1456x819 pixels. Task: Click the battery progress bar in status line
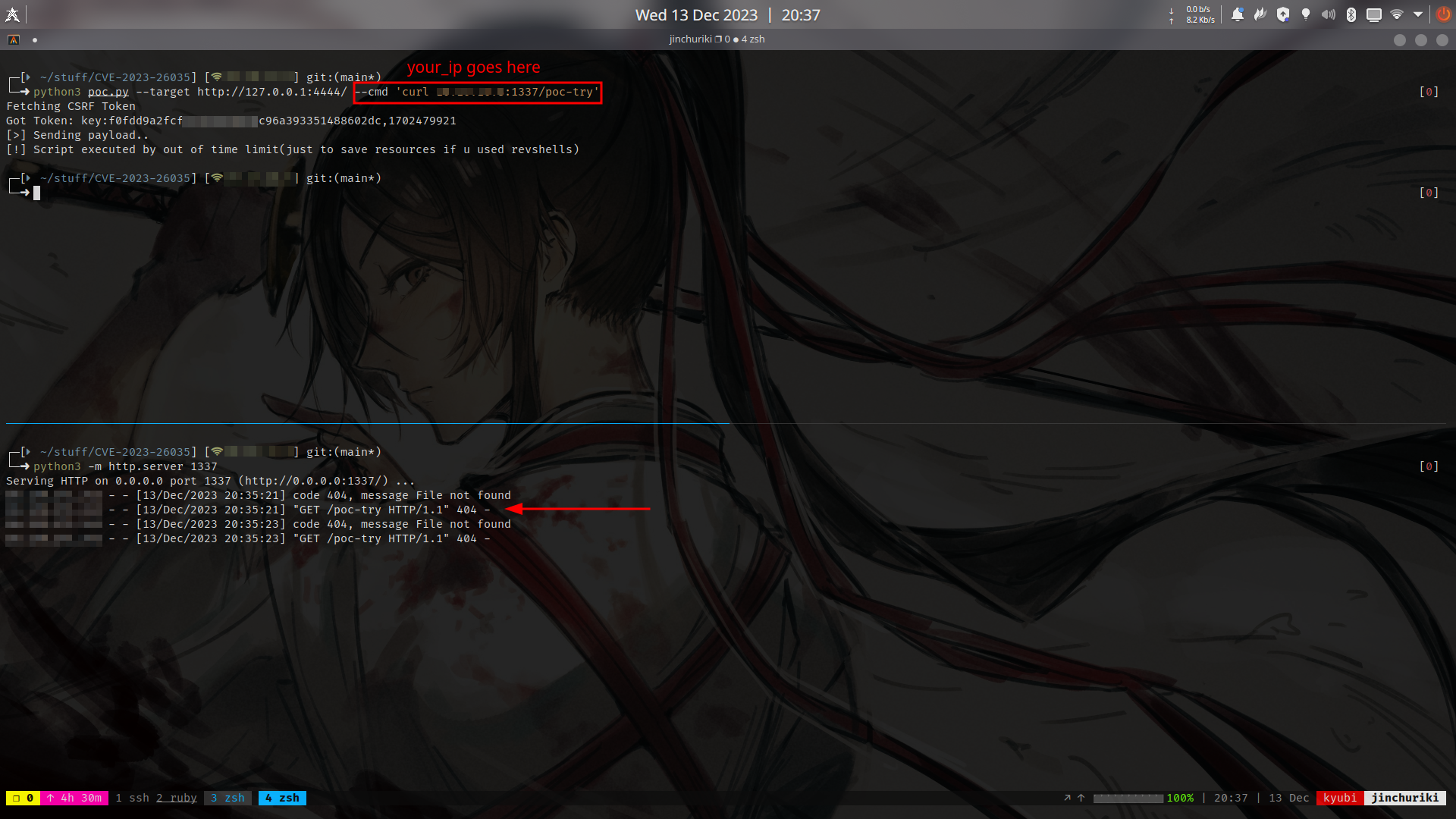pyautogui.click(x=1128, y=798)
